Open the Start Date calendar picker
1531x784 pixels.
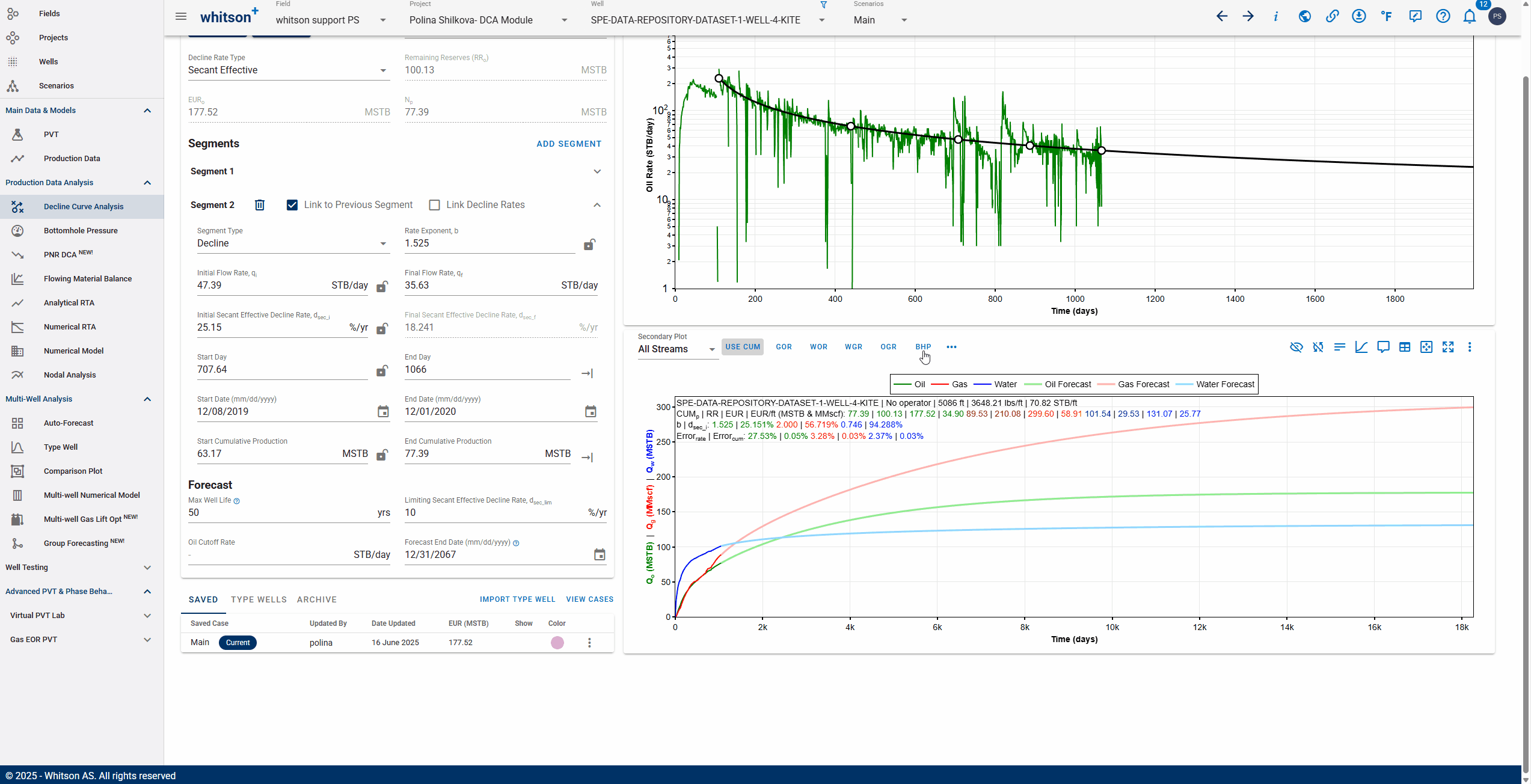[x=383, y=412]
